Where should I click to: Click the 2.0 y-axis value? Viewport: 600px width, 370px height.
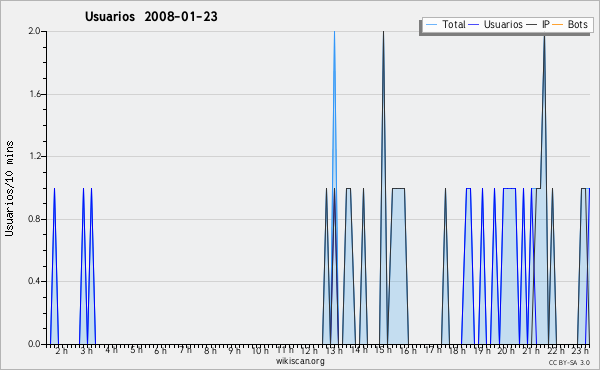[34, 31]
